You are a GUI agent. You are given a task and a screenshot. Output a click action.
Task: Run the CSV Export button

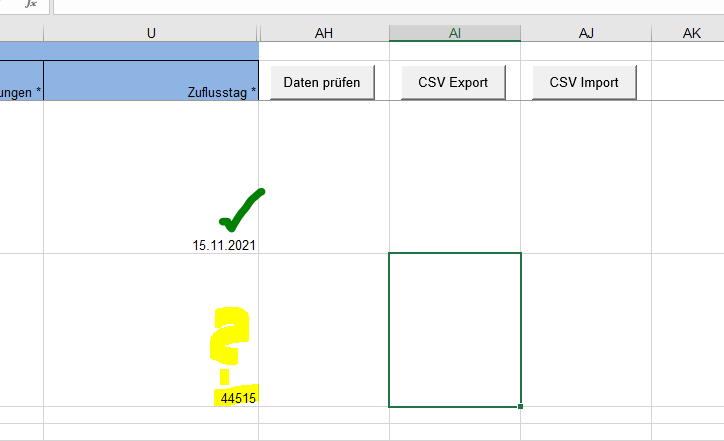coord(453,82)
